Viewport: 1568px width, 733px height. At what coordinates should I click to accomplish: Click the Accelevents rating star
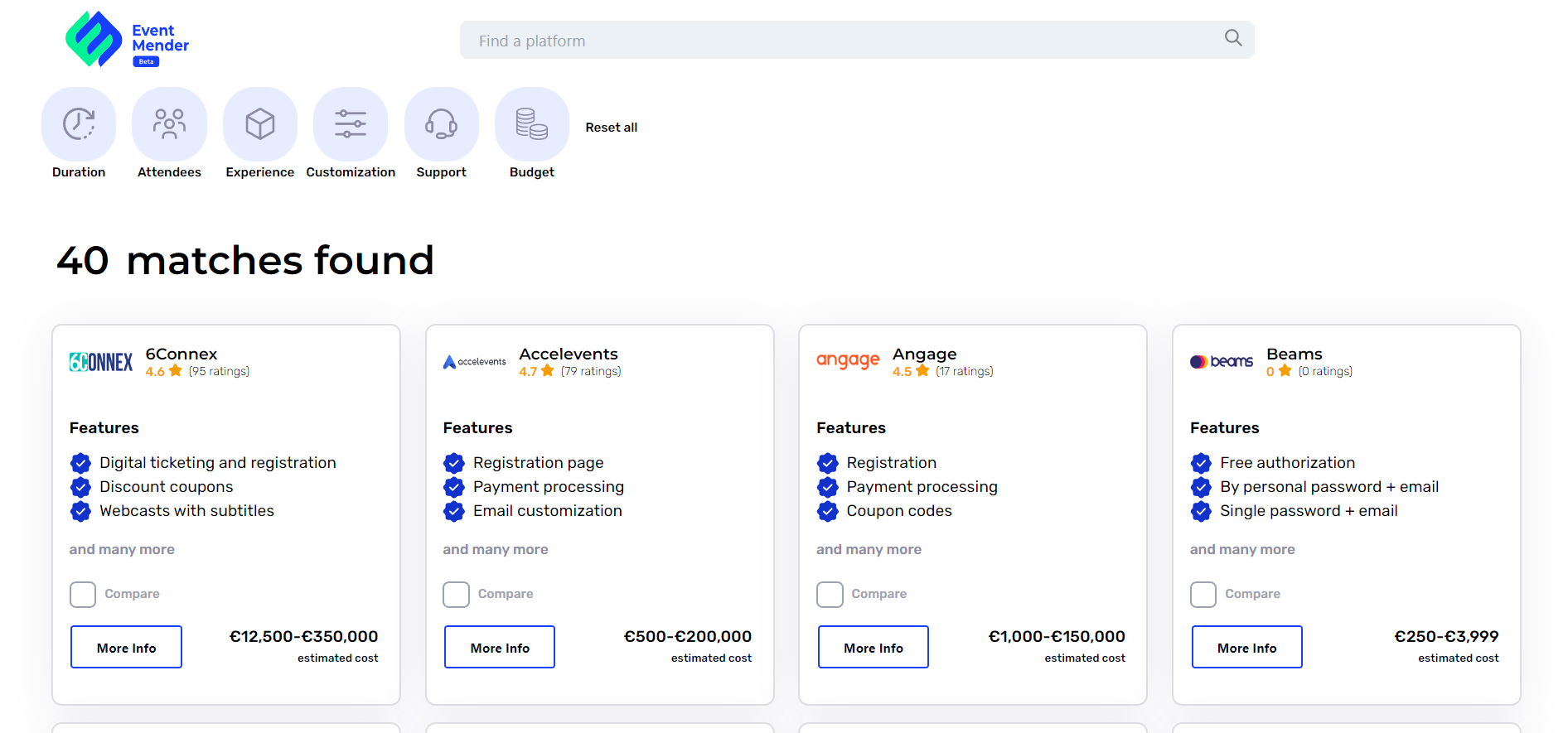click(x=548, y=371)
